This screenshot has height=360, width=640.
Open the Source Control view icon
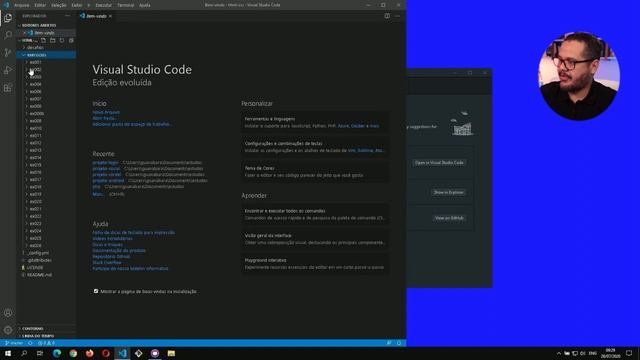coord(8,53)
